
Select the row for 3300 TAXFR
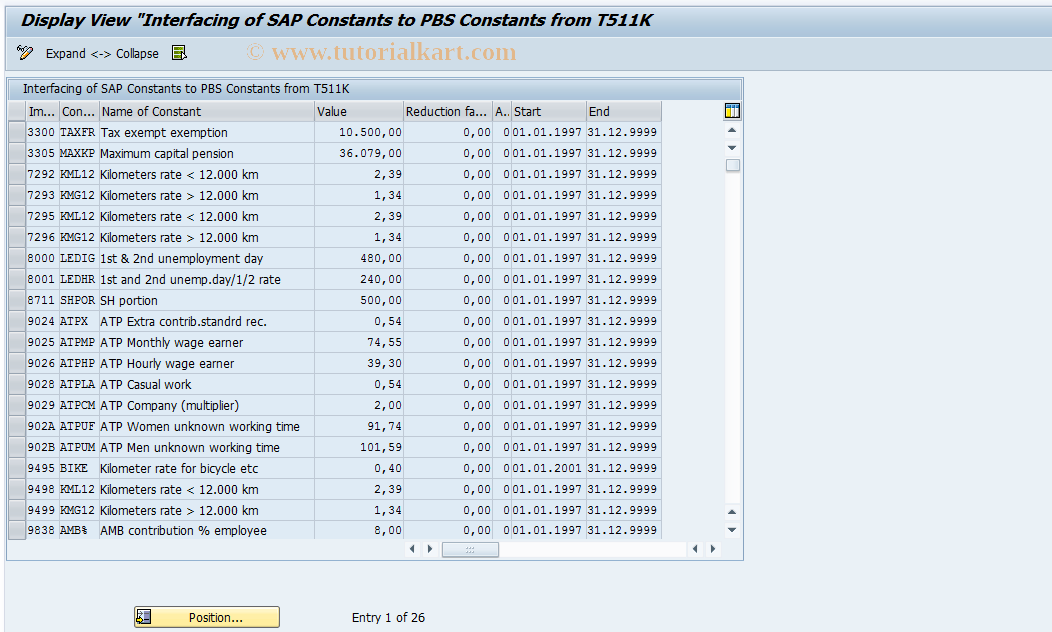tap(17, 132)
